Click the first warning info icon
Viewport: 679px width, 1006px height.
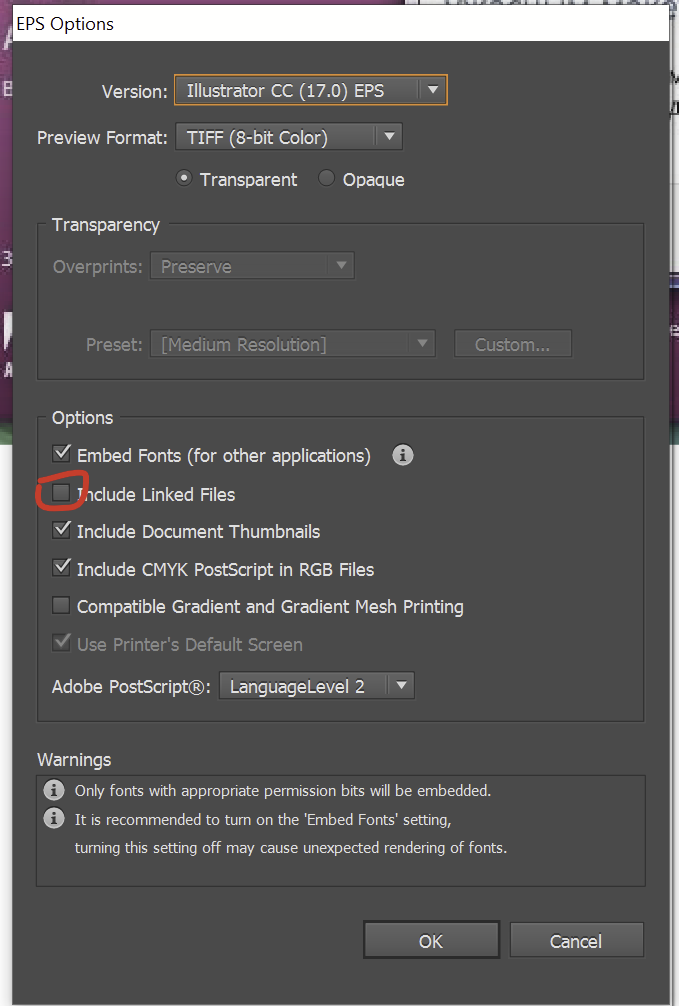(x=54, y=791)
